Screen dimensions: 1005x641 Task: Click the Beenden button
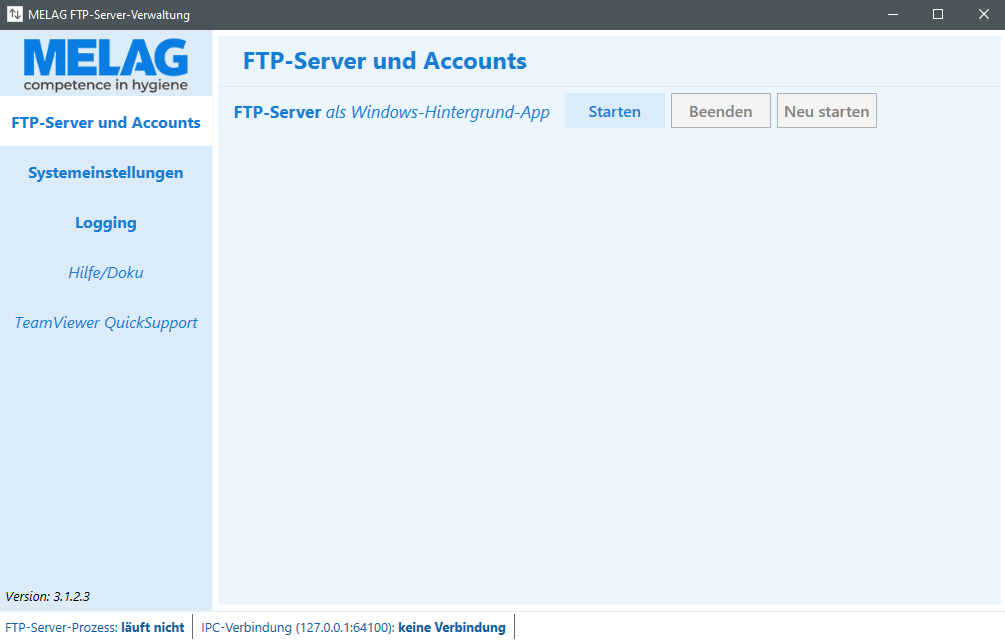coord(720,111)
